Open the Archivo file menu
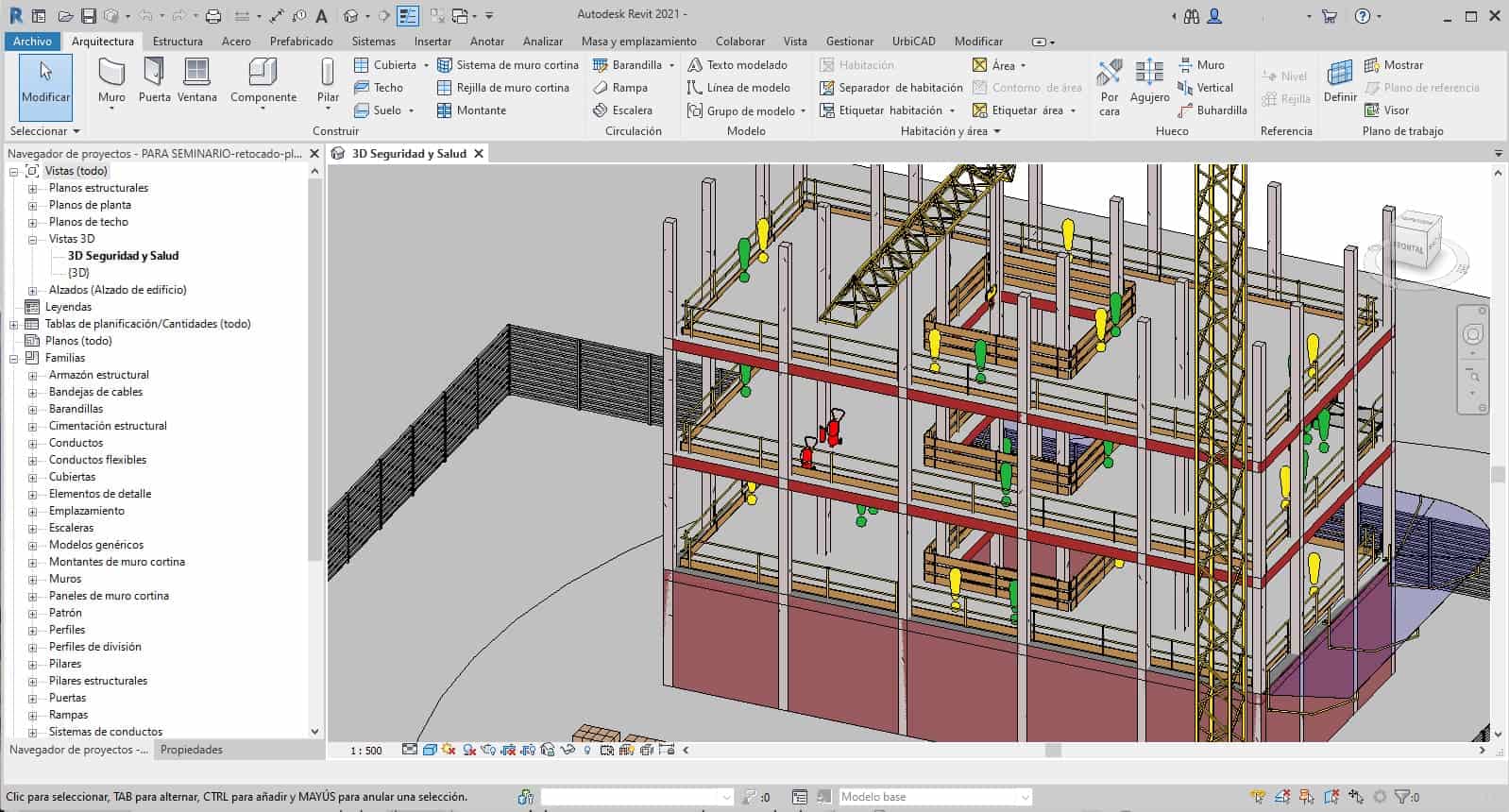Image resolution: width=1509 pixels, height=812 pixels. [32, 42]
